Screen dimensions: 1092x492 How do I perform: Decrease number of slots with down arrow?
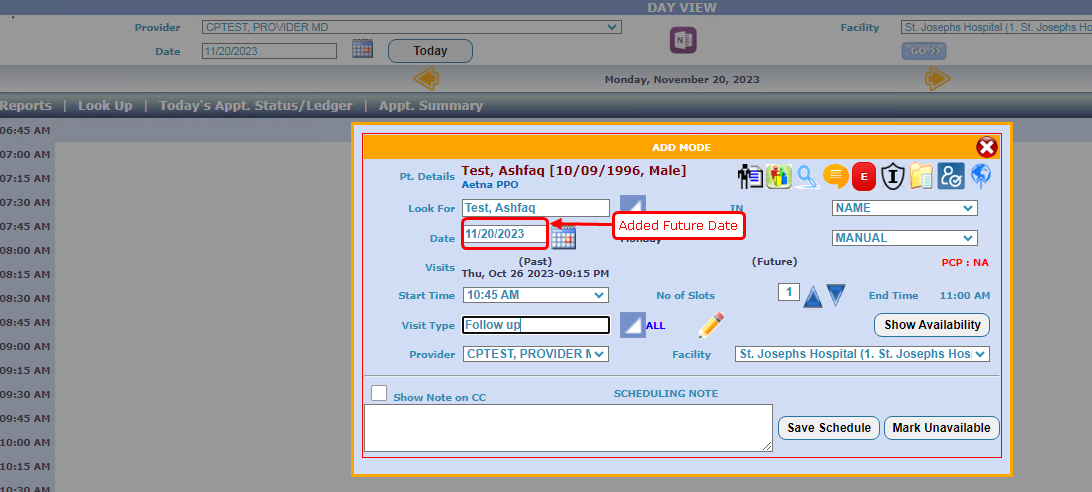[836, 295]
